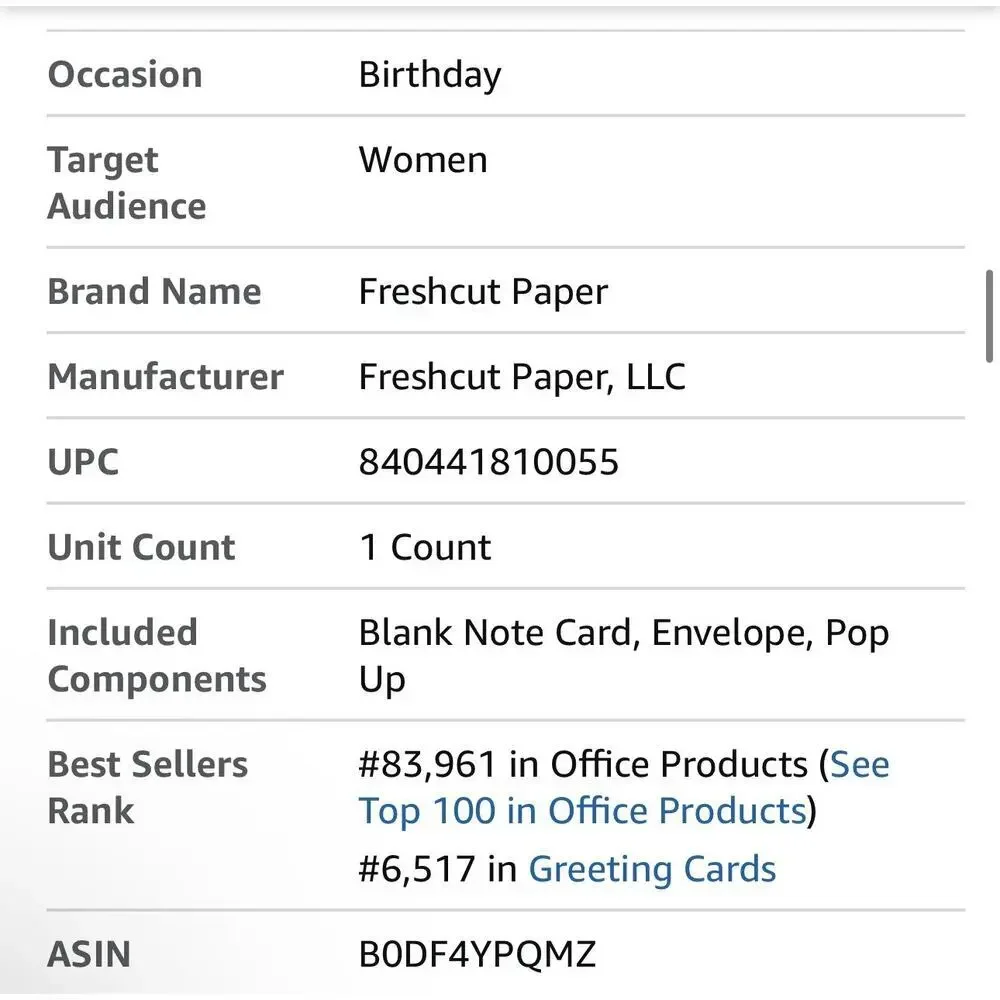Image resolution: width=1000 pixels, height=1000 pixels.
Task: Click the Manufacturer value Freshcut Paper, LLC
Action: 522,376
